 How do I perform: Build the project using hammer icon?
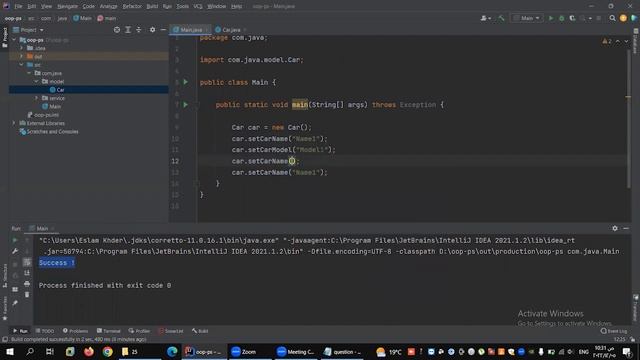click(x=502, y=18)
